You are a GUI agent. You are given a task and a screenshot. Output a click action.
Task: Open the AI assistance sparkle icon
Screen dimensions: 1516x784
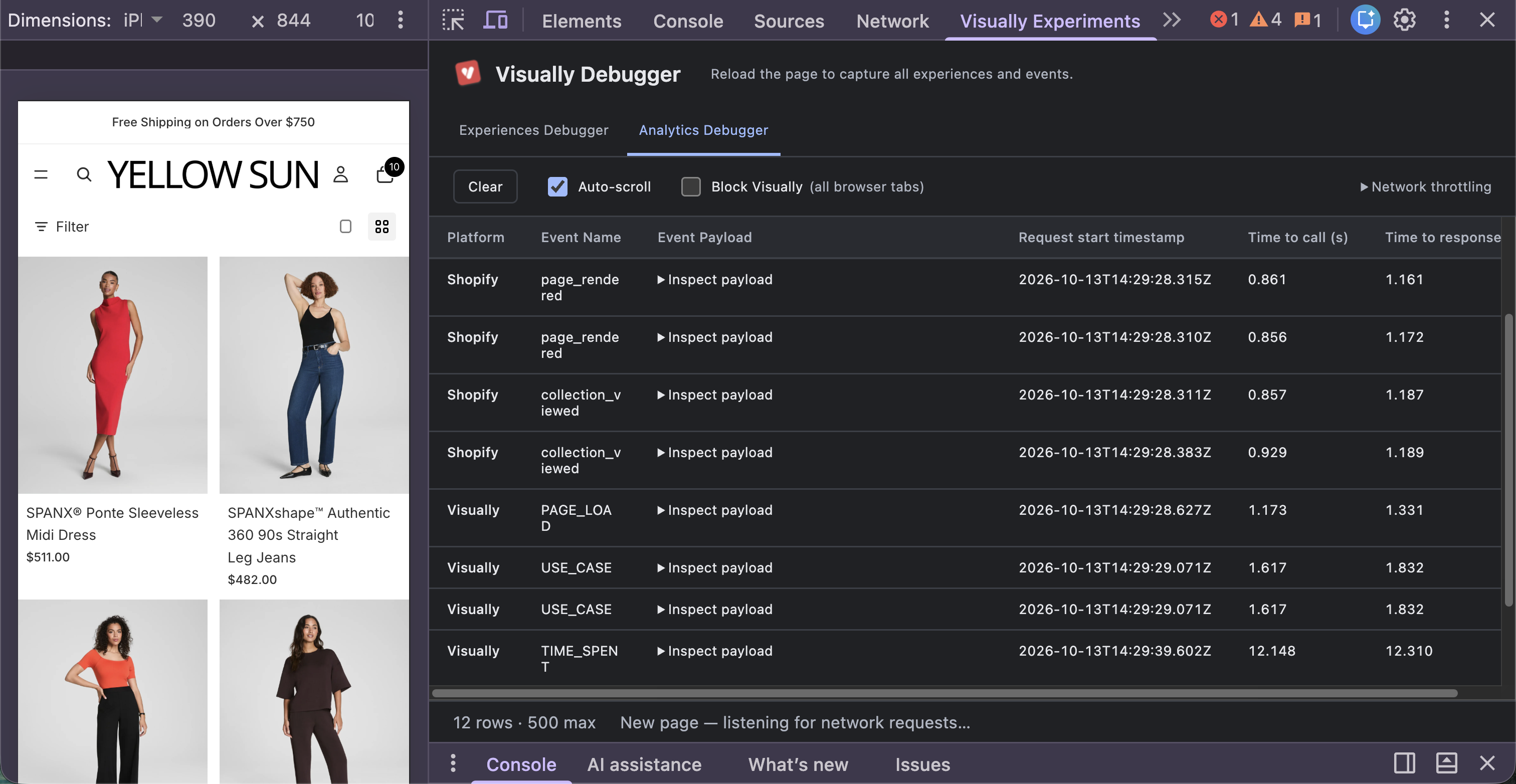pos(1365,20)
